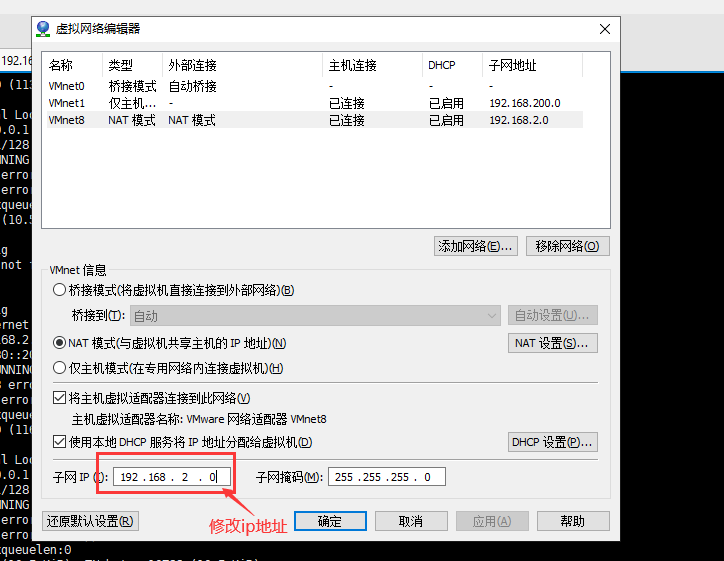
Task: Confirm with the 确定 button
Action: click(x=330, y=521)
